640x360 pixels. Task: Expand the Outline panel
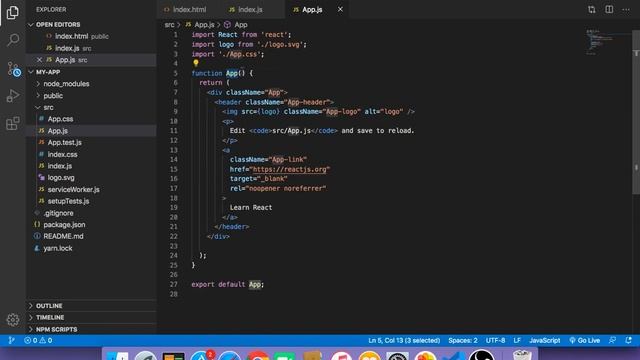pyautogui.click(x=49, y=306)
